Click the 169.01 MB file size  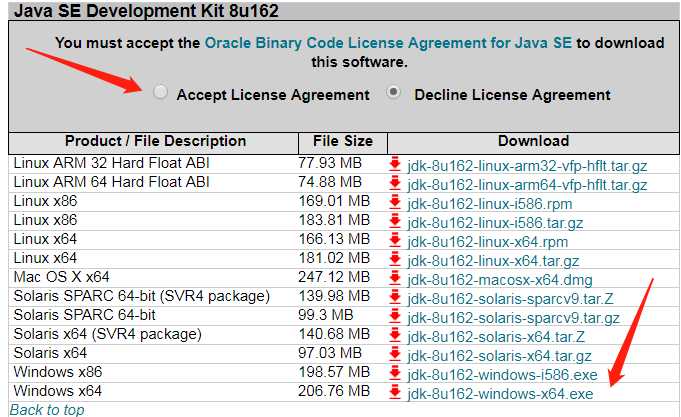334,201
